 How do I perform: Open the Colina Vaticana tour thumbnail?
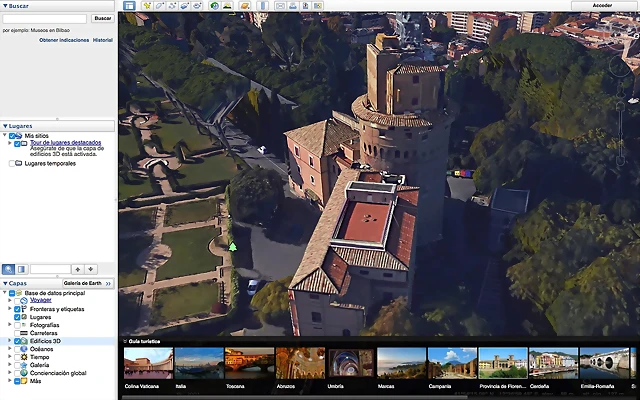click(148, 363)
